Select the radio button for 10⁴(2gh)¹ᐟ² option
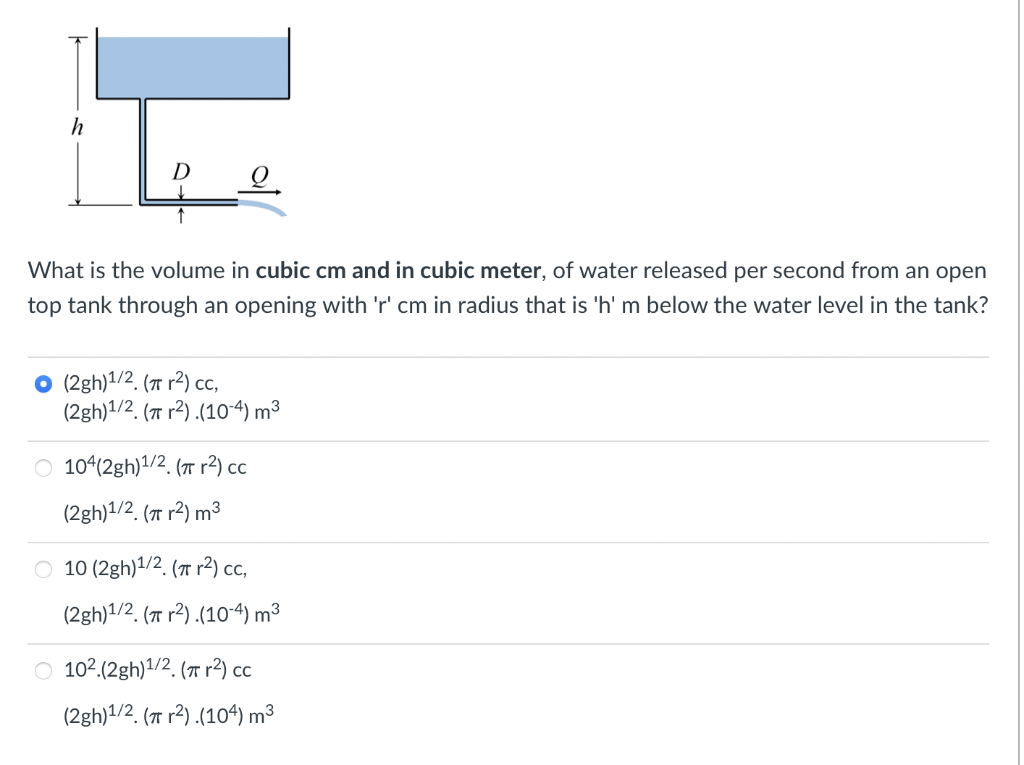This screenshot has width=1024, height=765. 43,467
